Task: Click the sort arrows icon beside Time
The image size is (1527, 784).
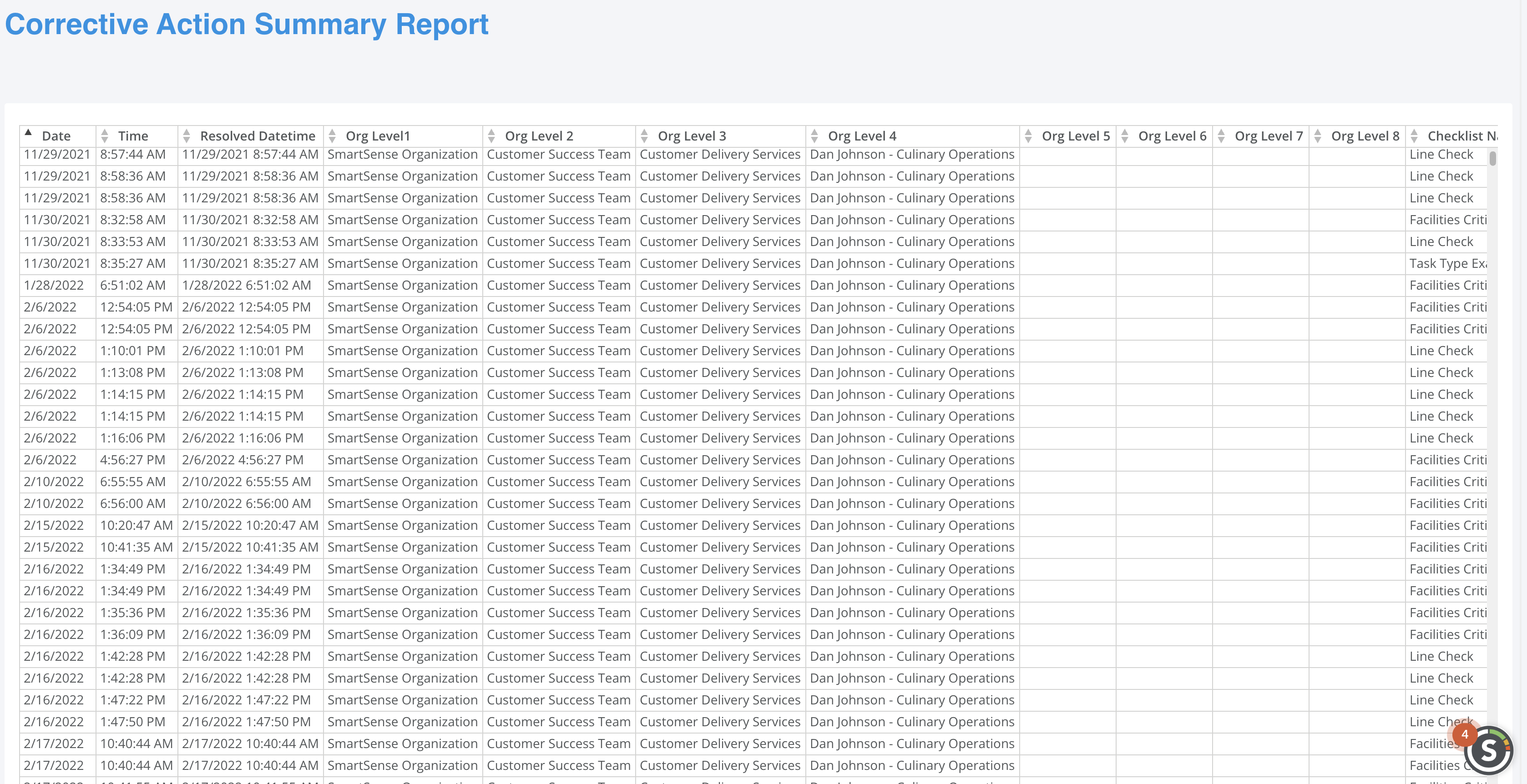Action: [105, 136]
